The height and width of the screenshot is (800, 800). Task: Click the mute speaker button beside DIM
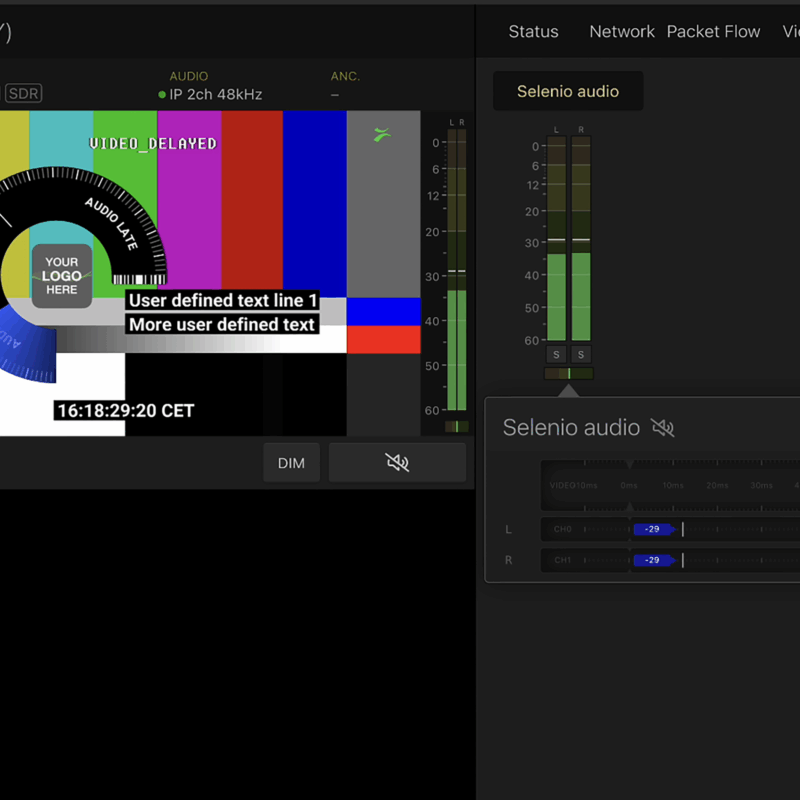[397, 463]
